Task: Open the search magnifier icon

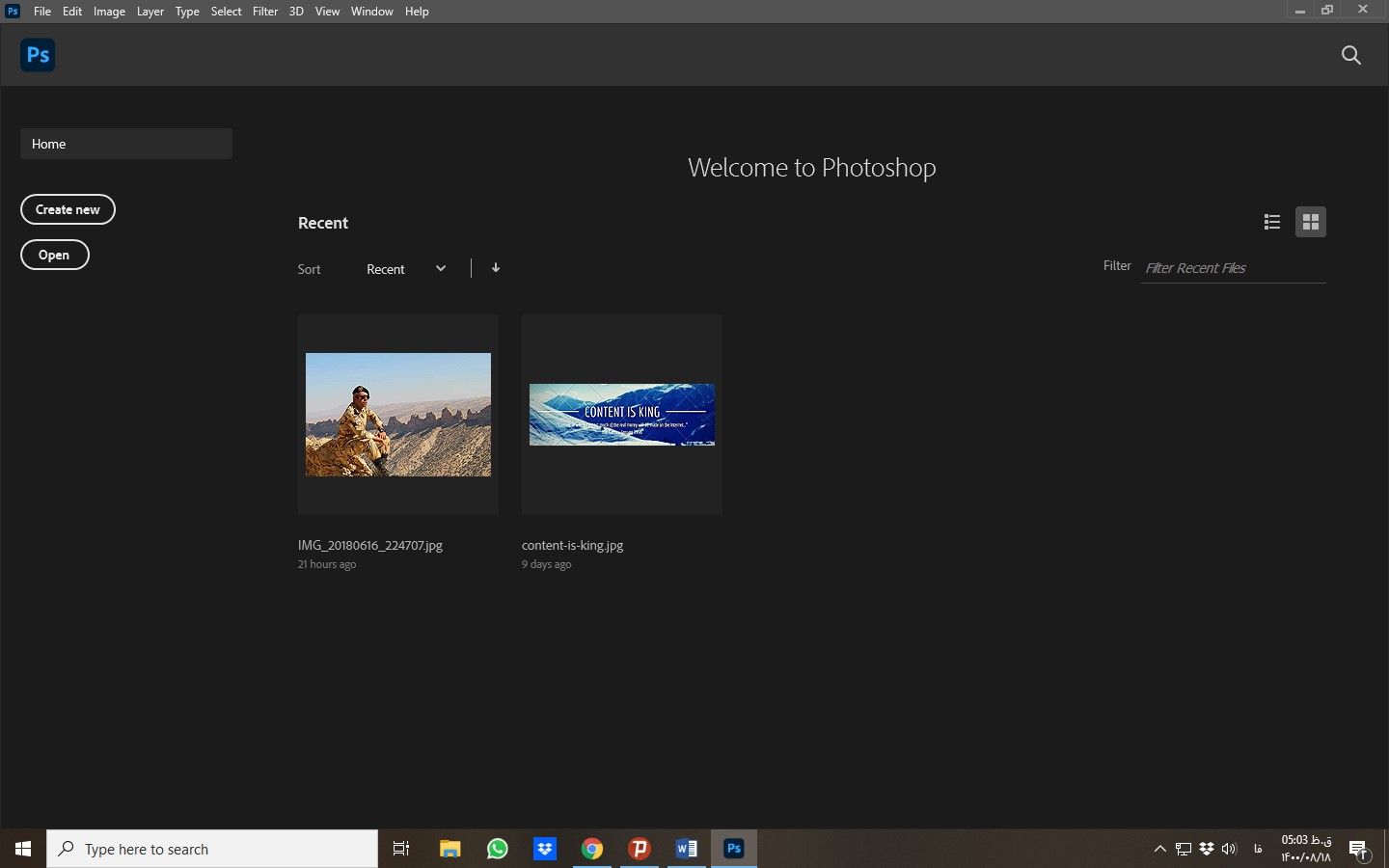Action: tap(1351, 55)
